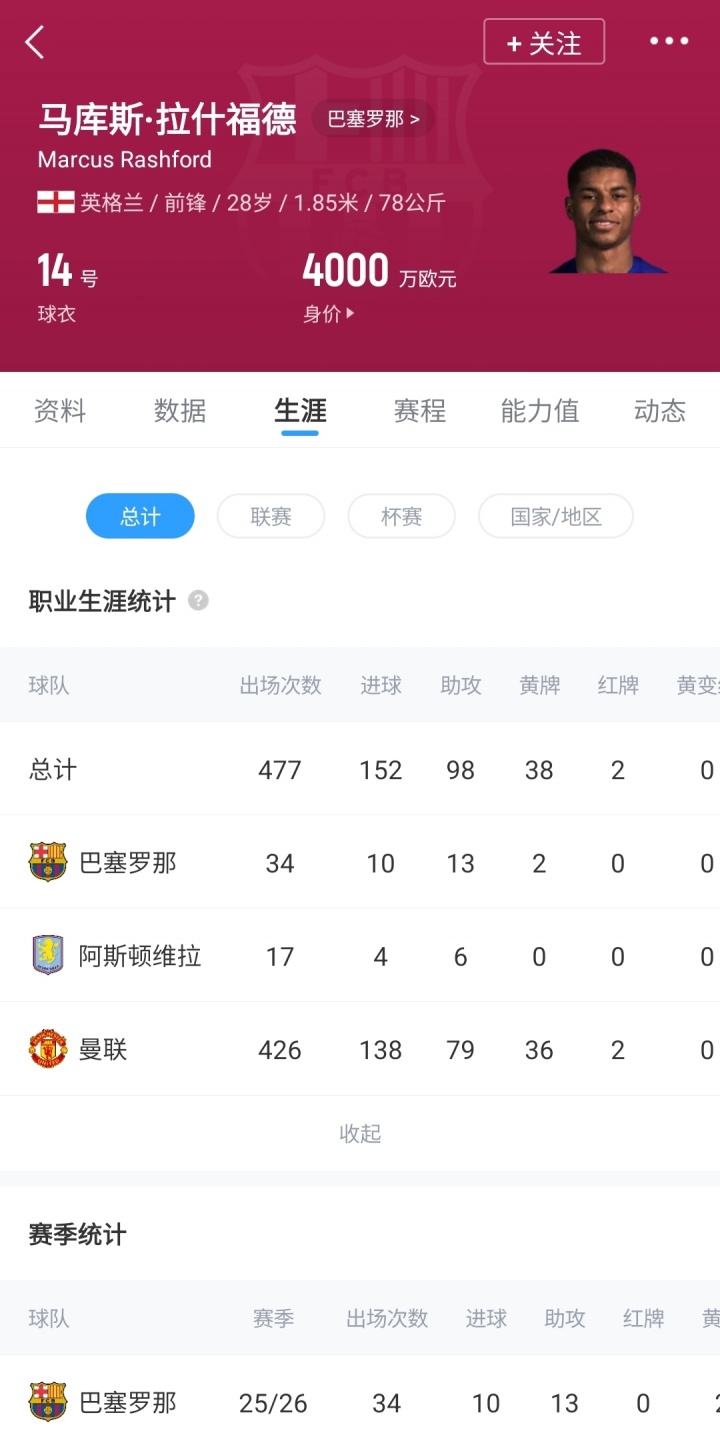Tap the England flag icon
720x1447 pixels.
pos(56,202)
